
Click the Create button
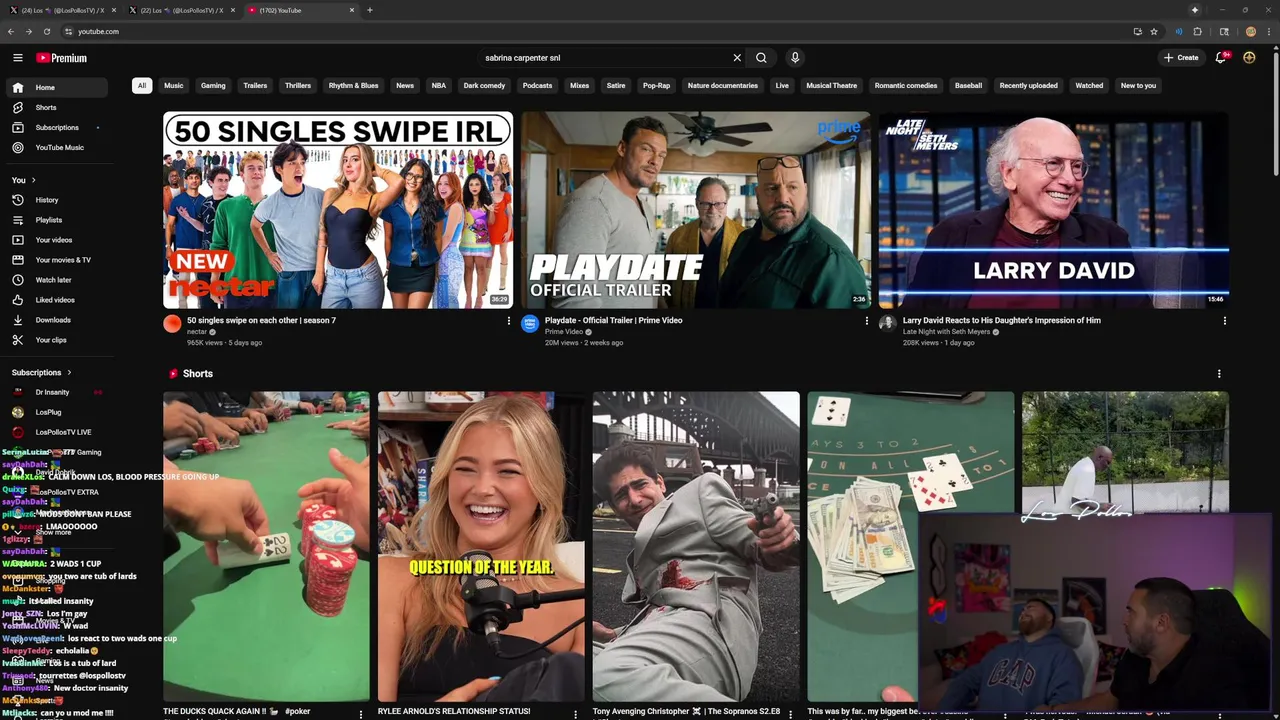coord(1181,58)
